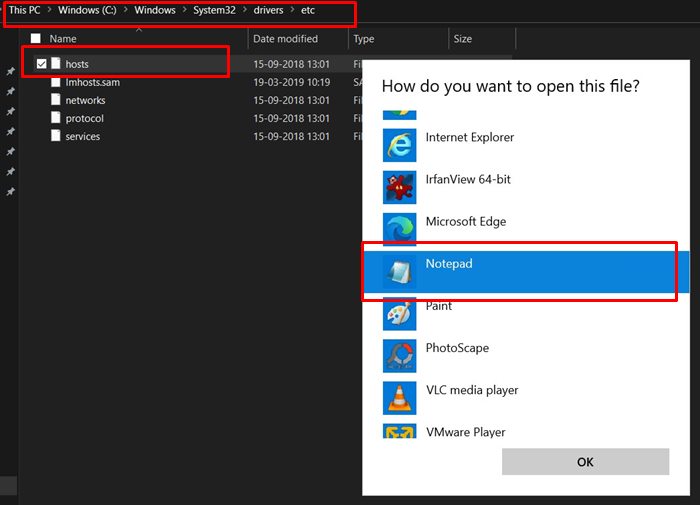This screenshot has width=700, height=505.
Task: Sort by the Type column header
Action: point(364,39)
